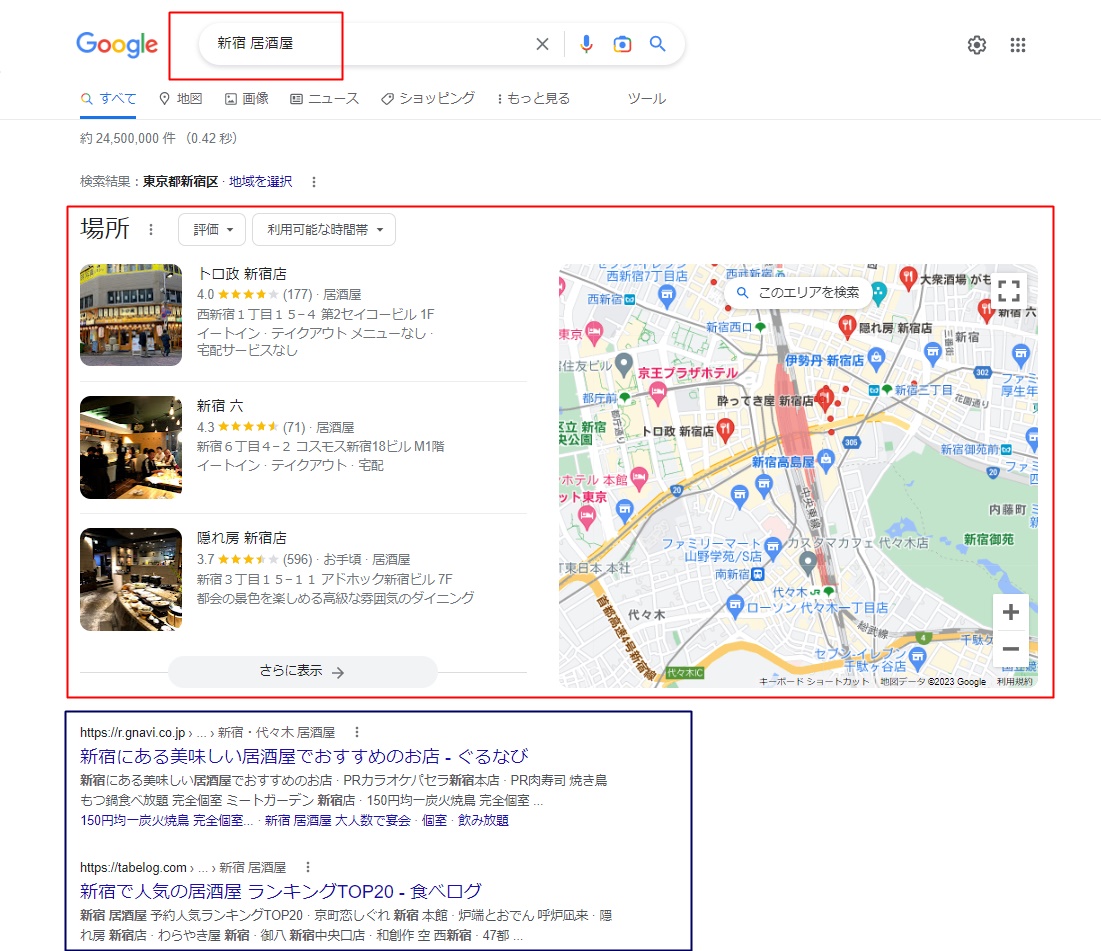
Task: Click the https://r.gnavi.co.jp breadcrumb URL
Action: (x=132, y=733)
